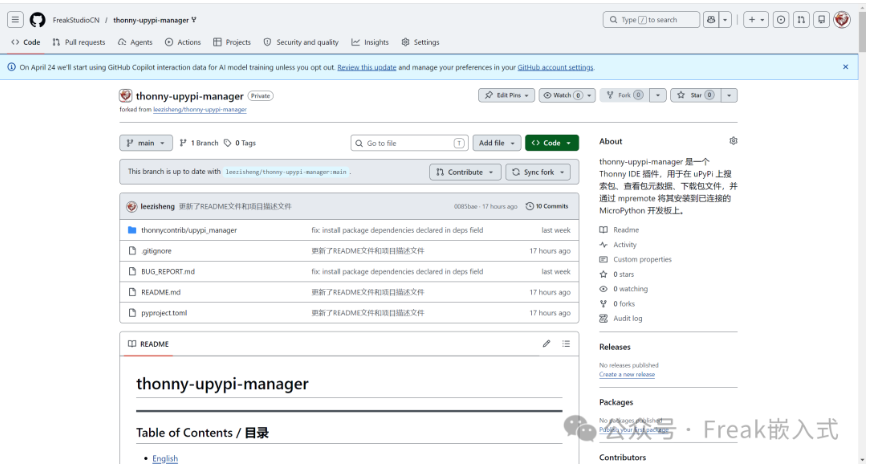View the 0 stars link
This screenshot has width=870, height=474.
point(616,275)
